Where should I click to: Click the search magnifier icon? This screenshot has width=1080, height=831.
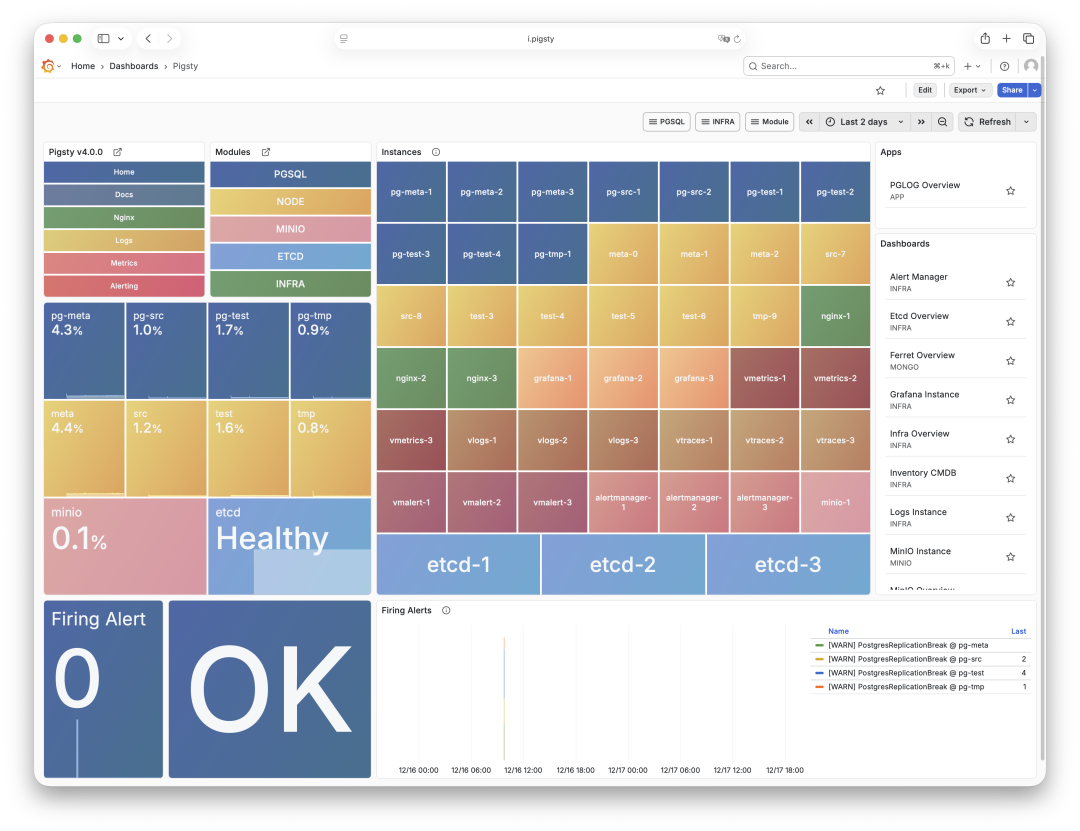tap(753, 66)
